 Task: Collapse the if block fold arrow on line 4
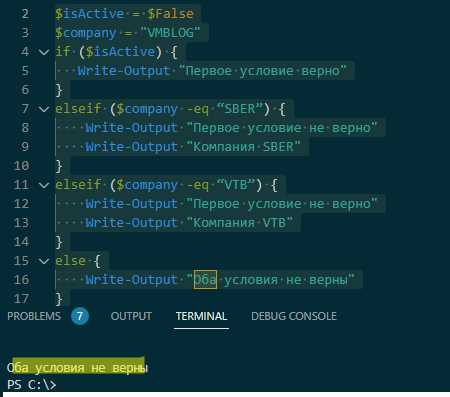click(x=44, y=52)
